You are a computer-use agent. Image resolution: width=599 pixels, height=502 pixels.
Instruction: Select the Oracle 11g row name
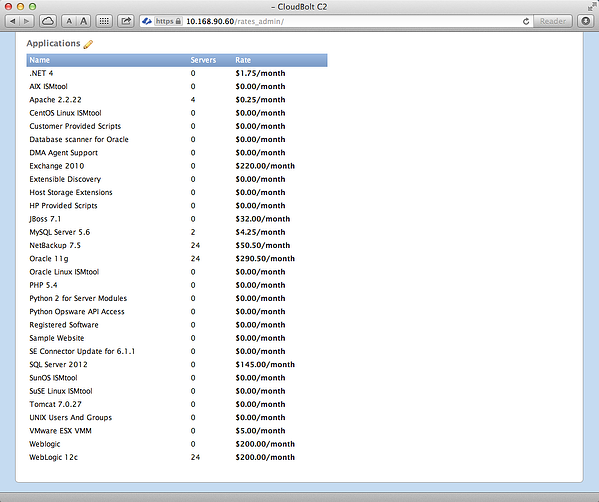49,259
